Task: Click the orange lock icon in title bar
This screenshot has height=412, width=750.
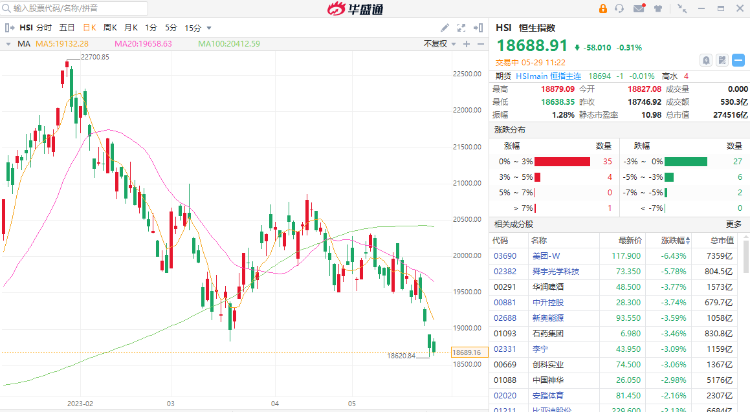Action: click(x=603, y=9)
